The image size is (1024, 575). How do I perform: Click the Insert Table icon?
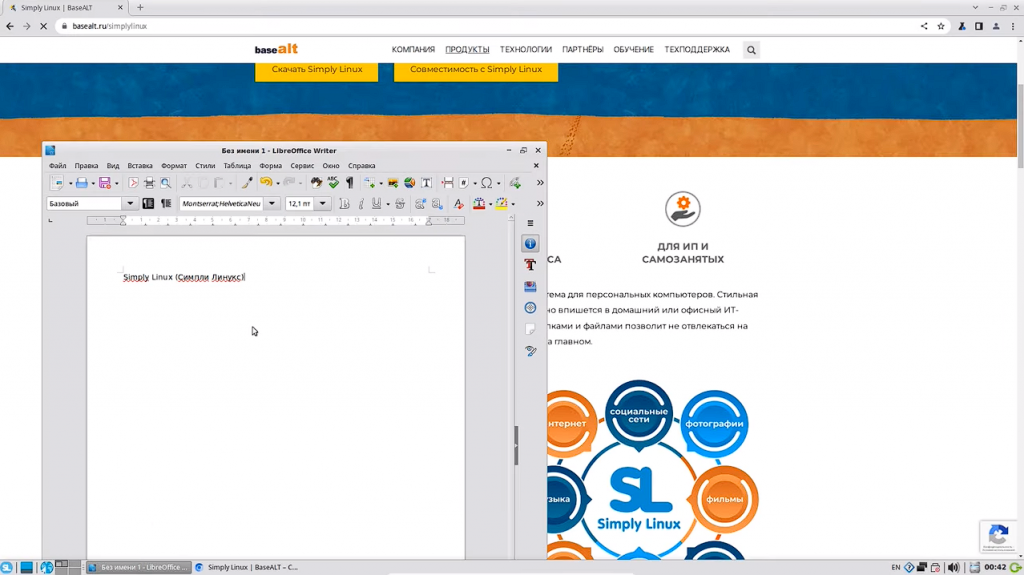[370, 183]
